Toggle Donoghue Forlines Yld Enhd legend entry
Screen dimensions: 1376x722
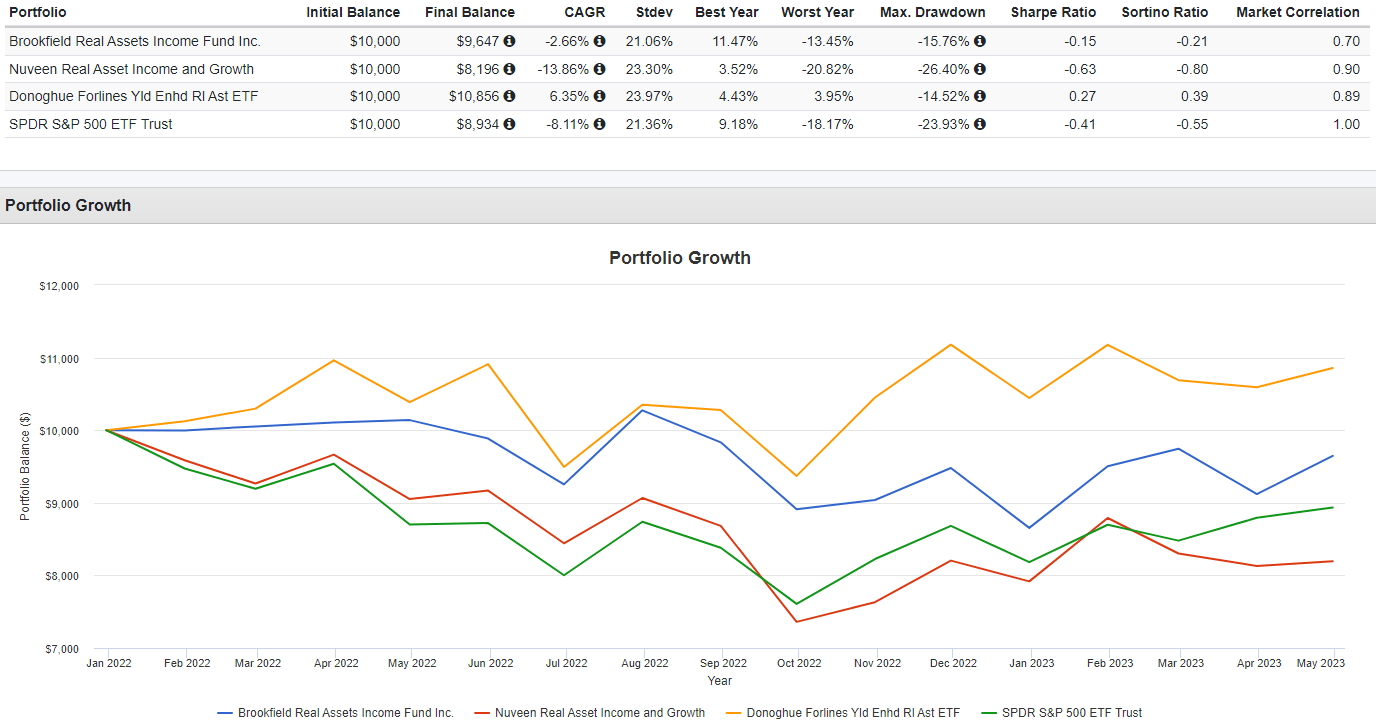(x=841, y=713)
